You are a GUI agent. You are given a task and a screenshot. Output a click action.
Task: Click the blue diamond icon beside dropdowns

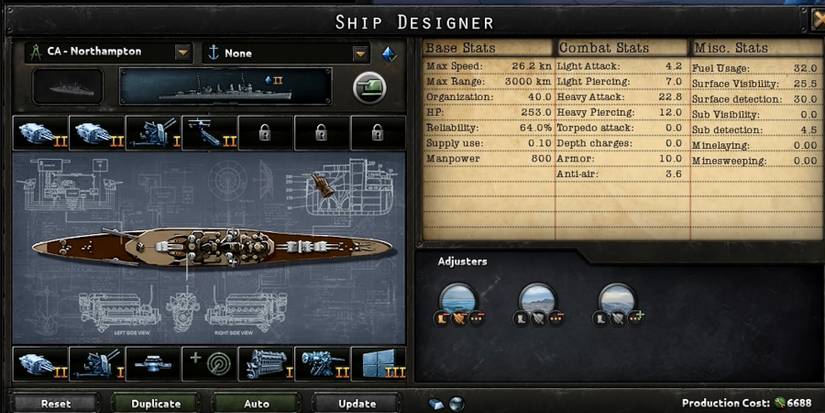[390, 54]
